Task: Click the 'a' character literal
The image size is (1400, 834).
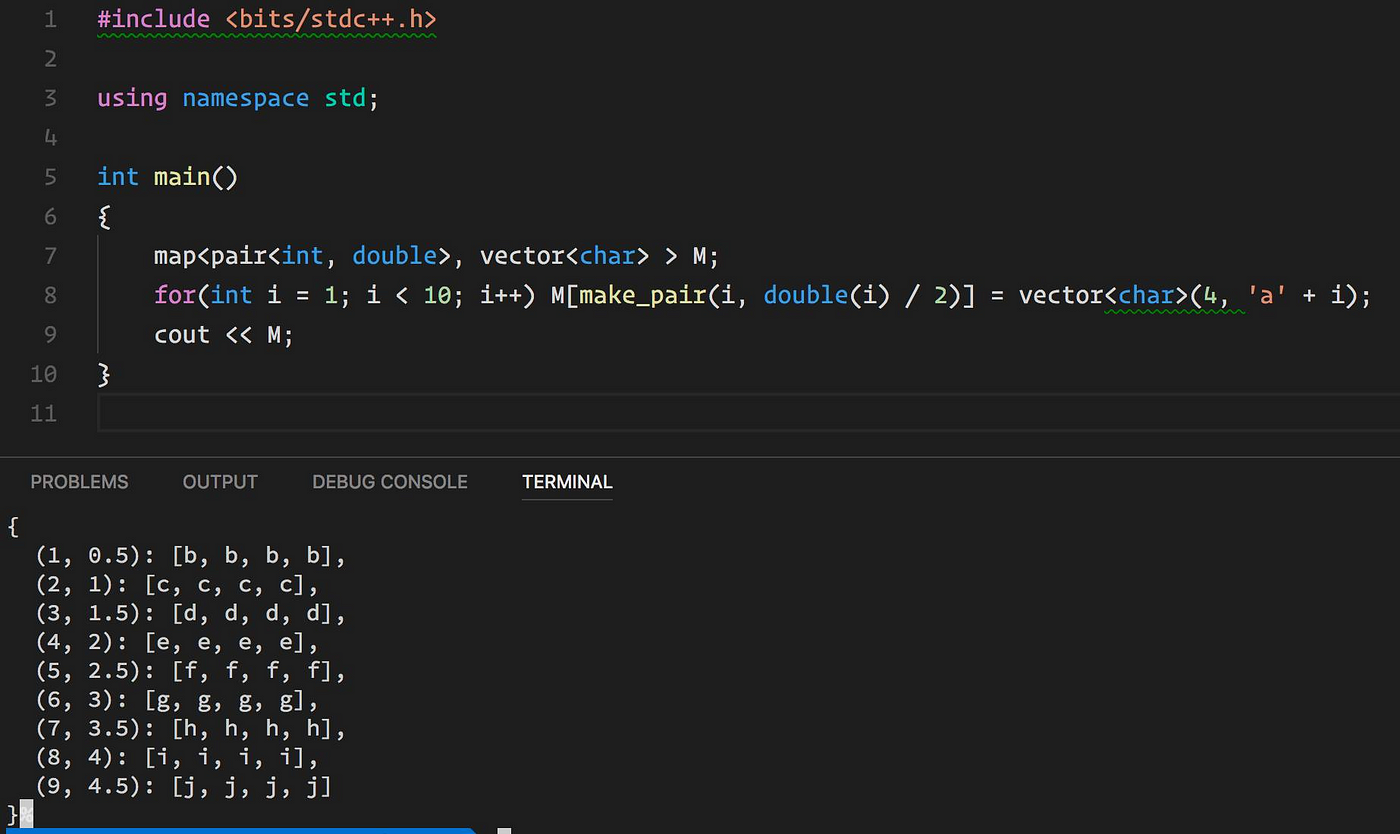Action: coord(1265,295)
